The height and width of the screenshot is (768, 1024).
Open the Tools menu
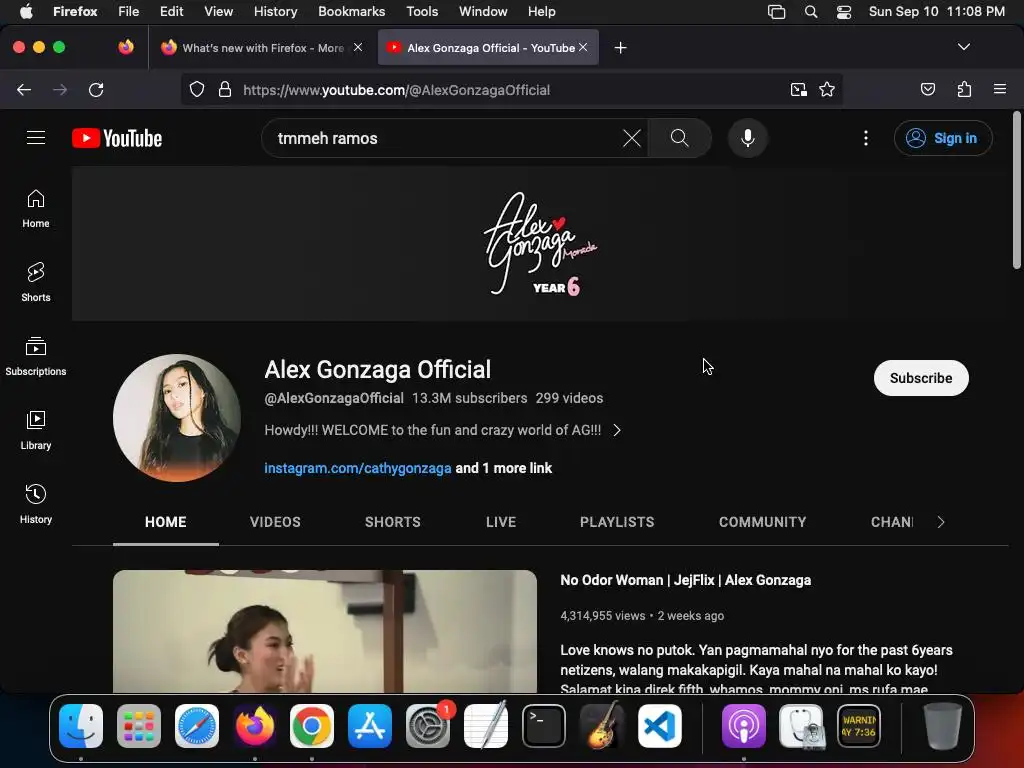tap(422, 12)
